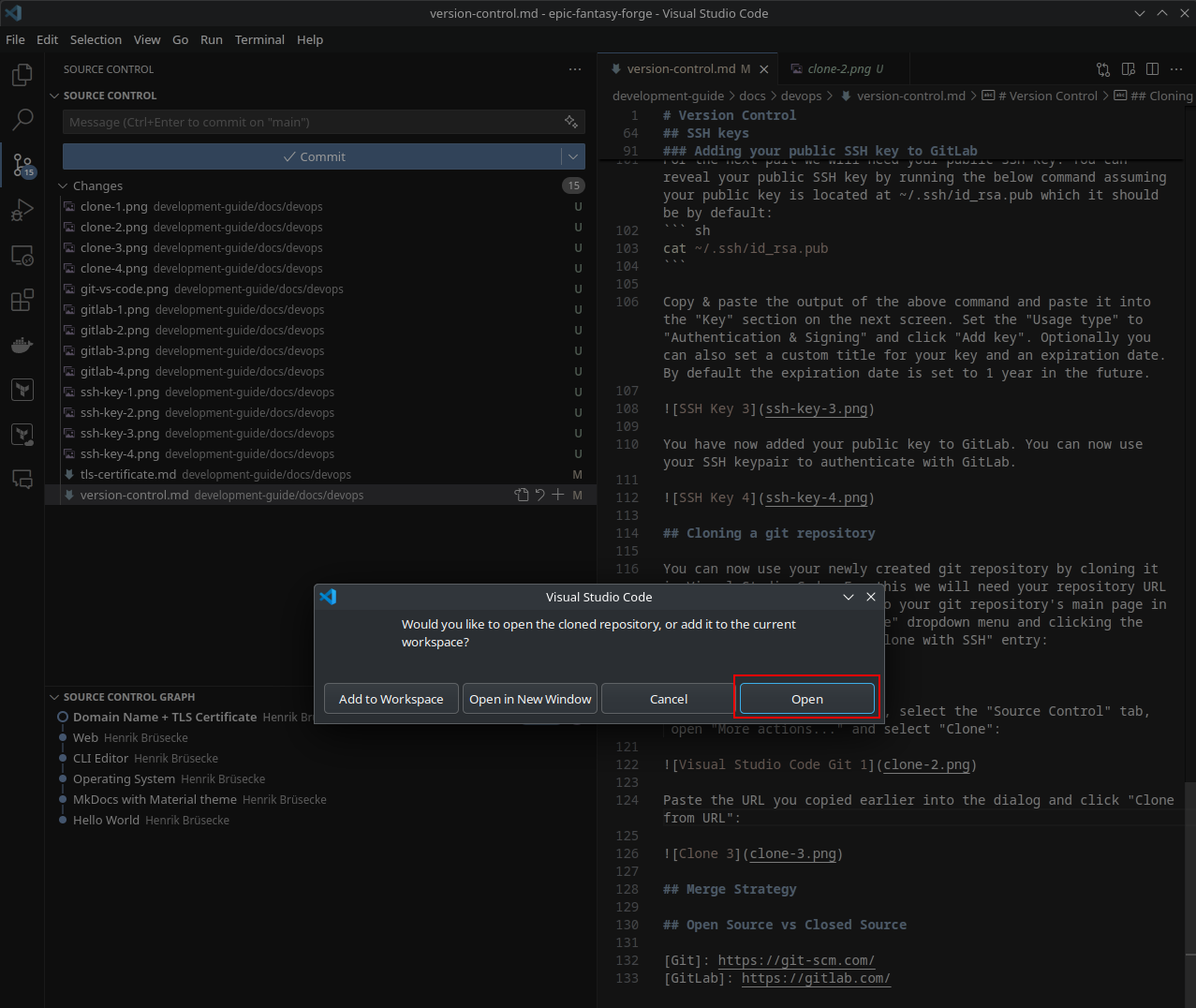This screenshot has height=1008, width=1196.
Task: Select gitlab-3.png in Changes list
Action: click(x=323, y=350)
